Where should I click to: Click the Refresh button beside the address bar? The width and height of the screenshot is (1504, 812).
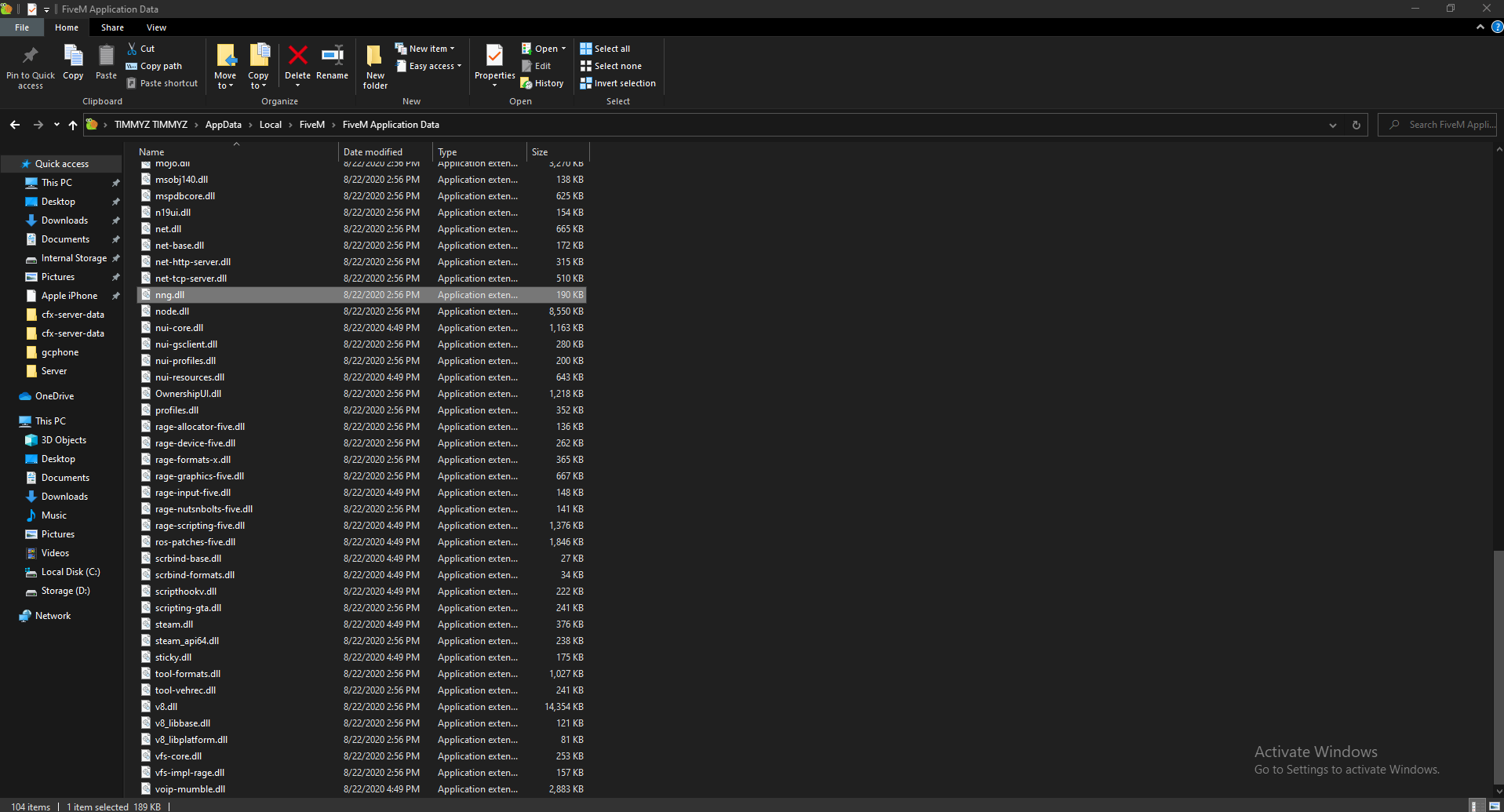[1356, 125]
